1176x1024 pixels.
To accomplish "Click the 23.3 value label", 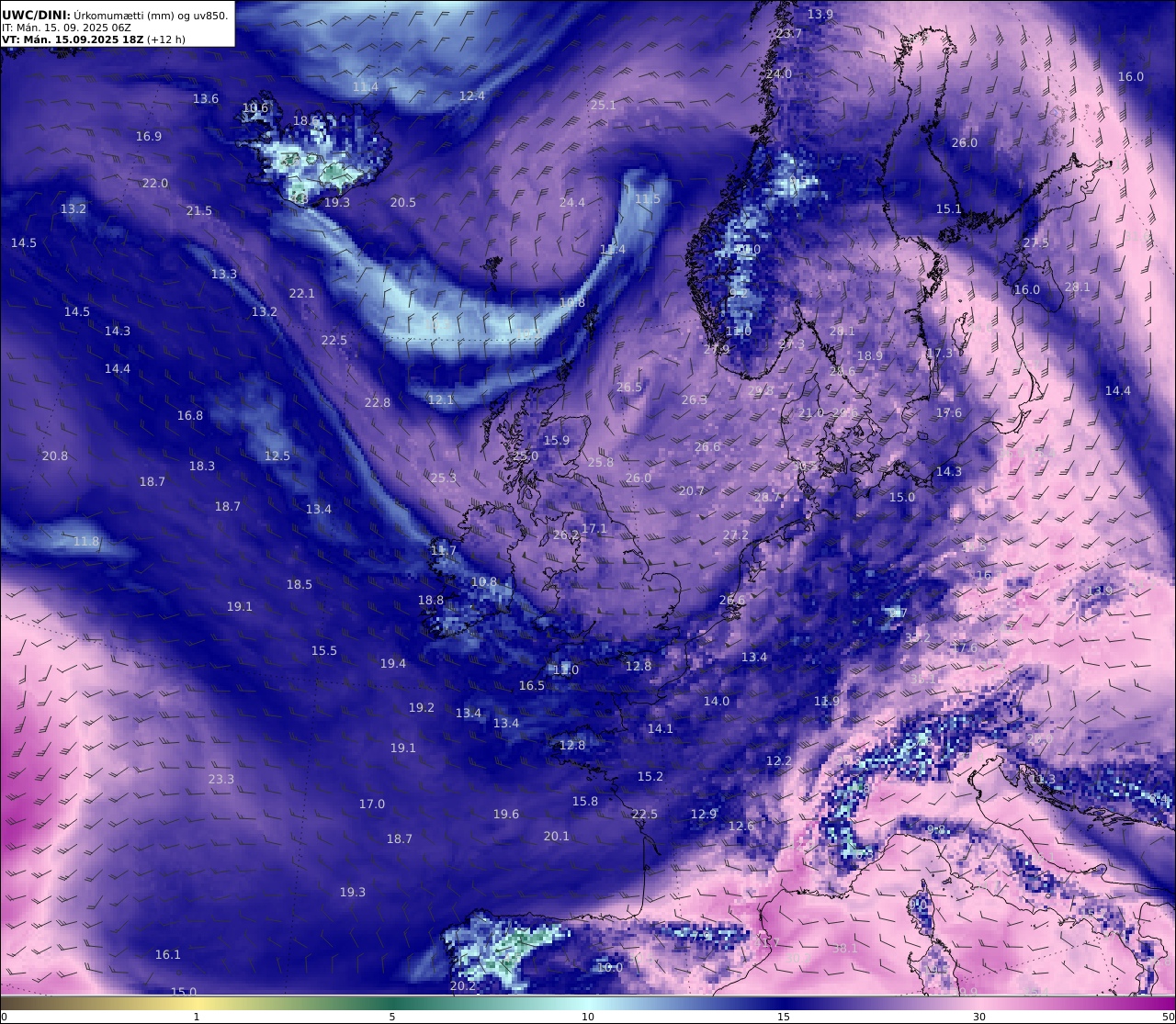I will tap(221, 779).
